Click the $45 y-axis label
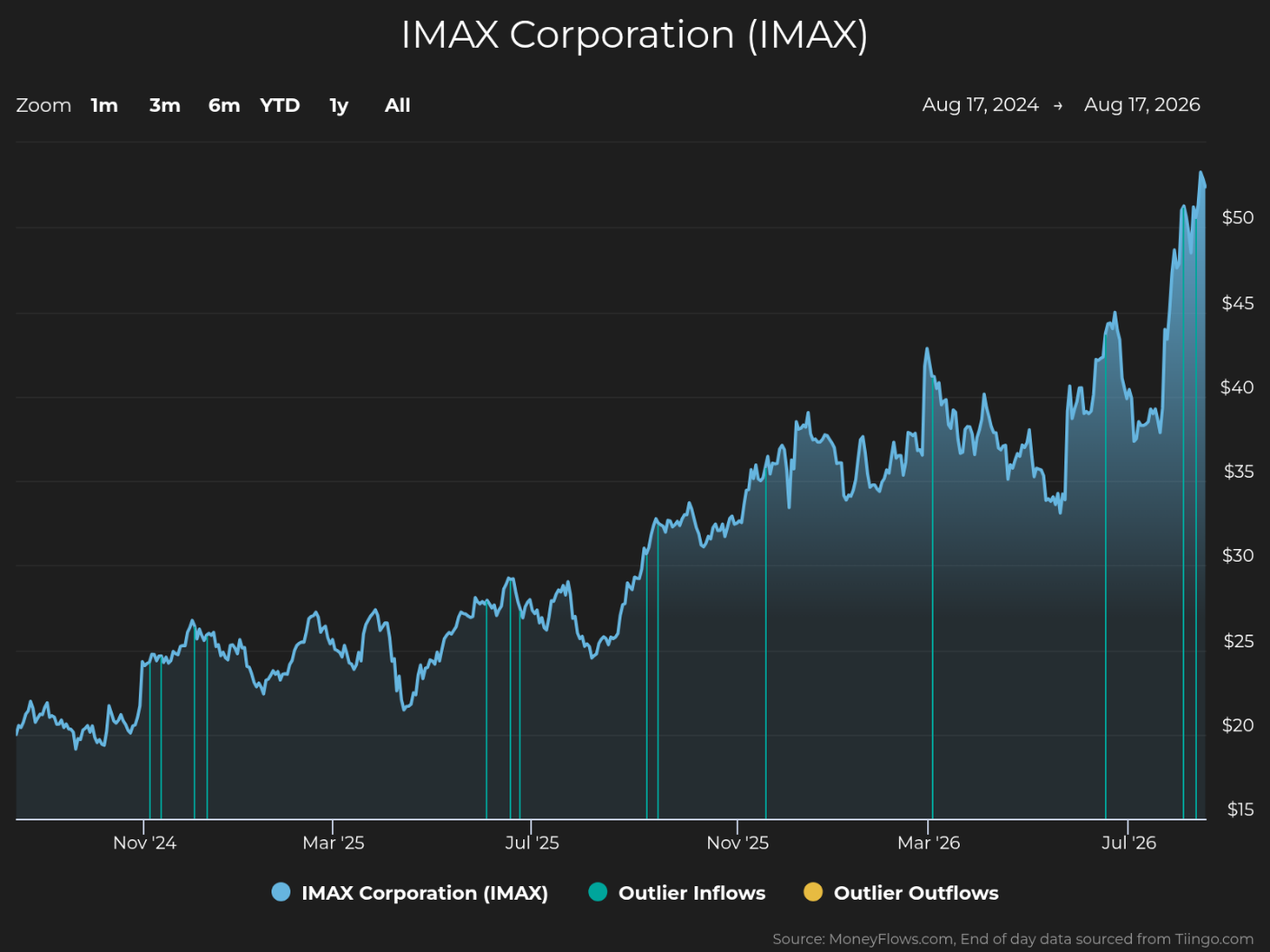1270x952 pixels. (x=1238, y=303)
